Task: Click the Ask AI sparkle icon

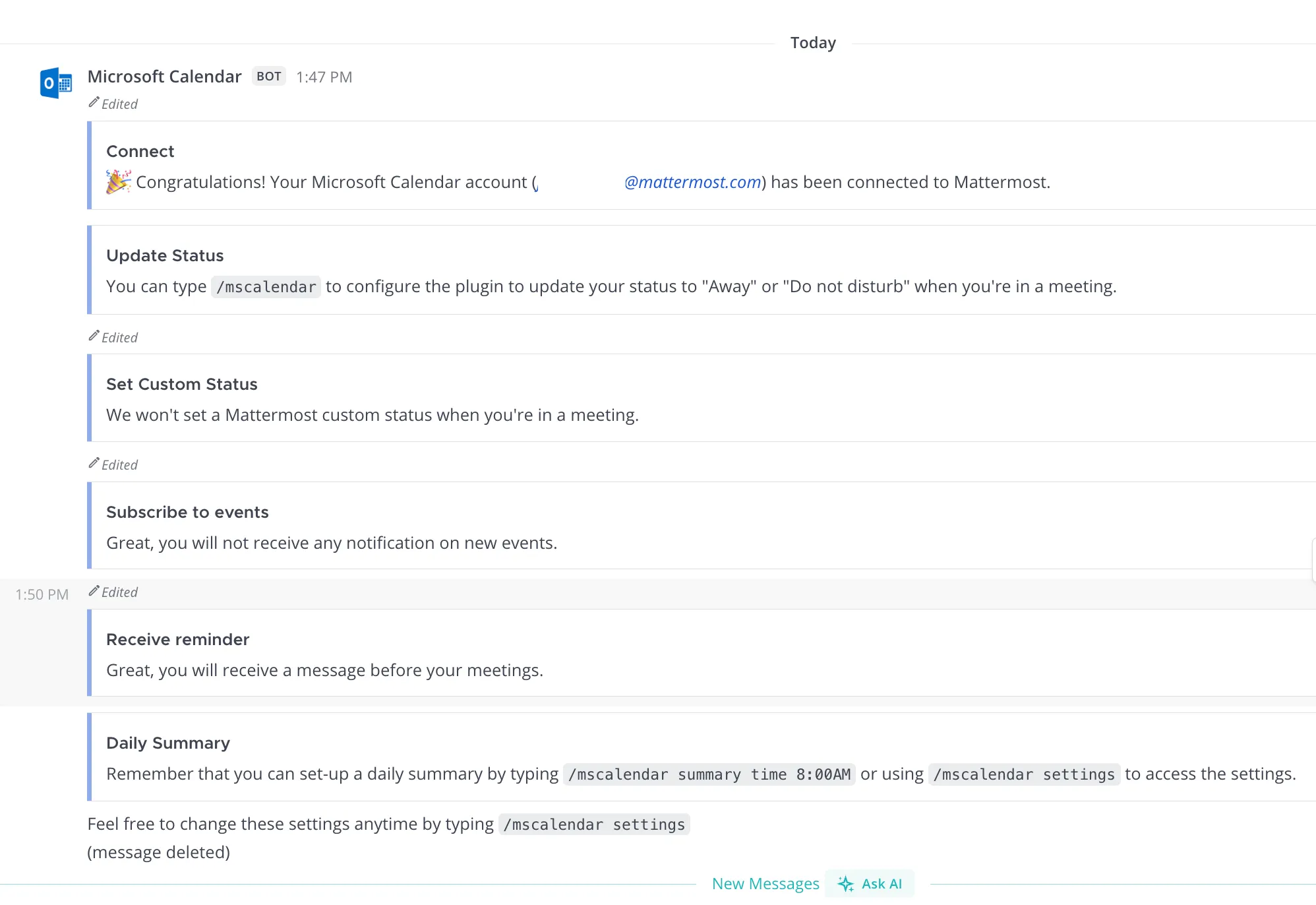Action: click(x=846, y=884)
